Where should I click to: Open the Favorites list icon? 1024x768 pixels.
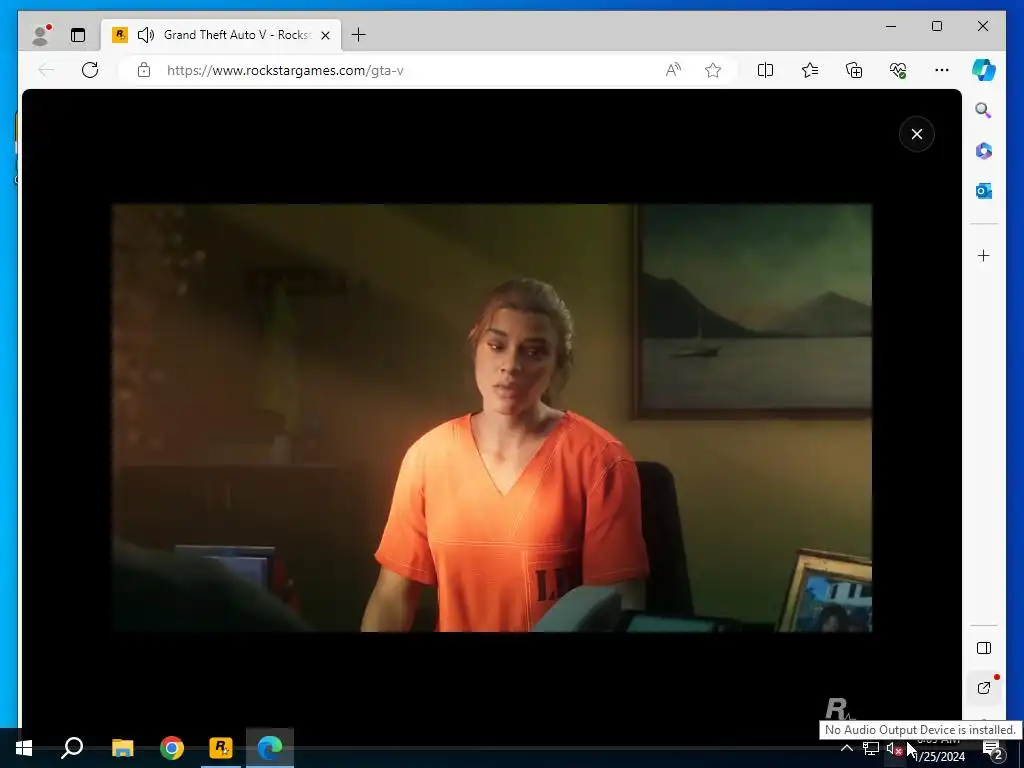coord(810,70)
